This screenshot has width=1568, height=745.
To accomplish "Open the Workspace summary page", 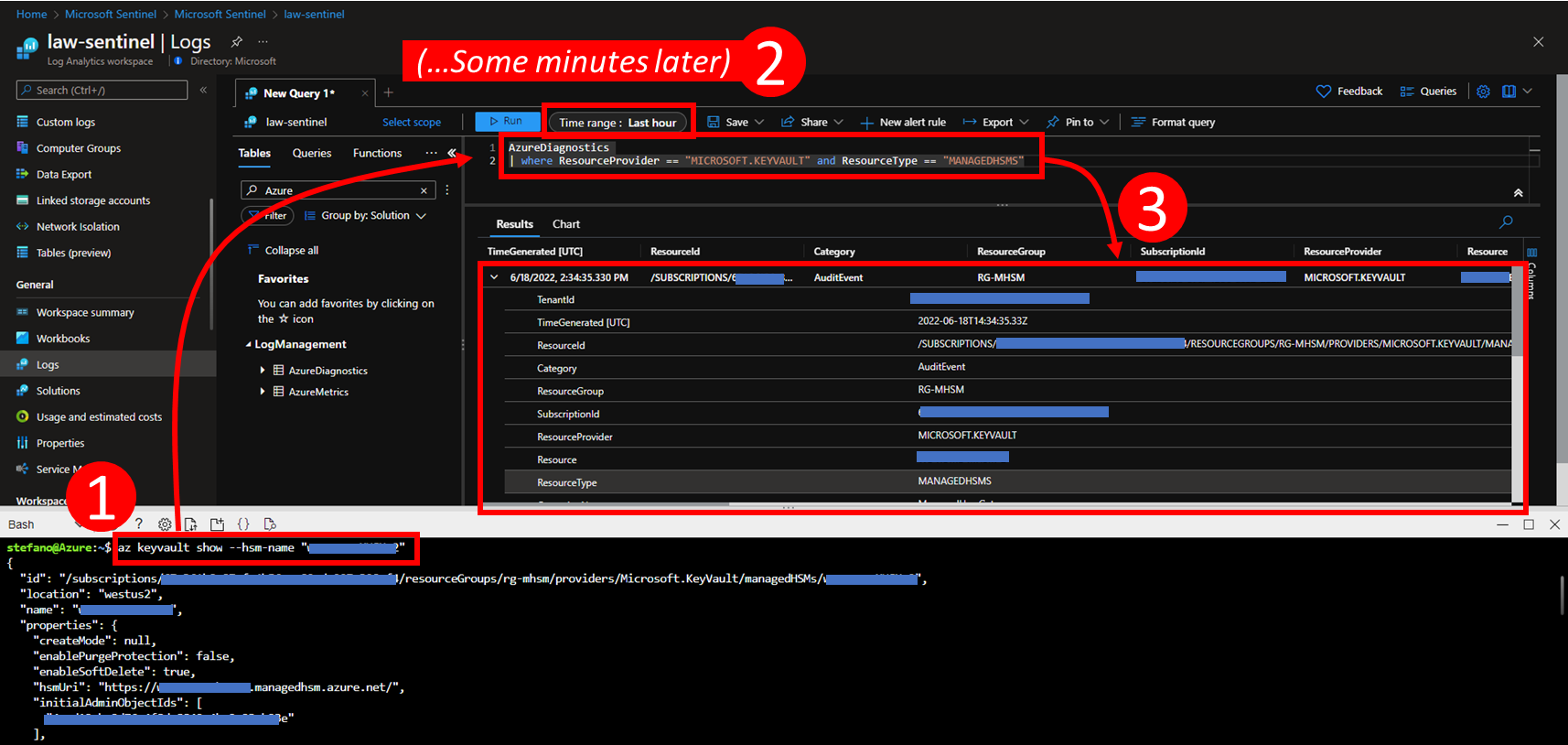I will (x=85, y=312).
